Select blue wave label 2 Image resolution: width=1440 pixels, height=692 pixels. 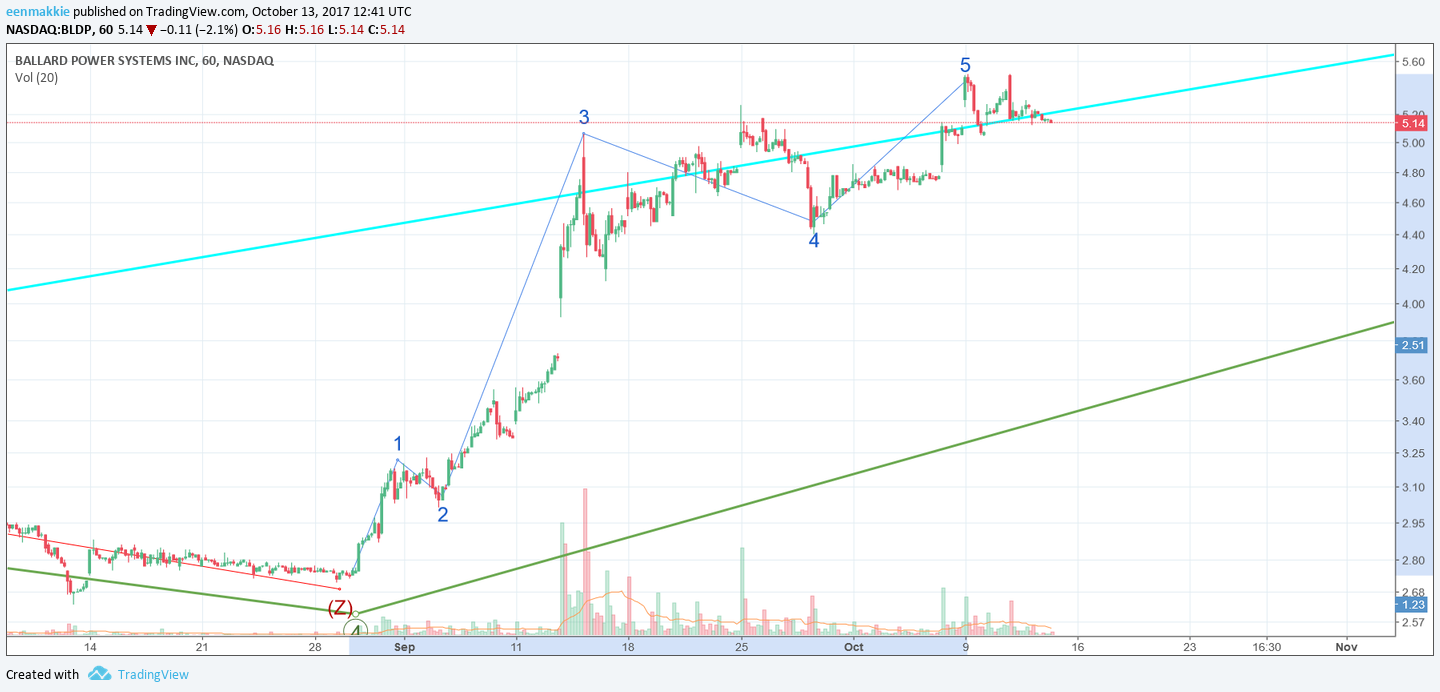click(443, 514)
